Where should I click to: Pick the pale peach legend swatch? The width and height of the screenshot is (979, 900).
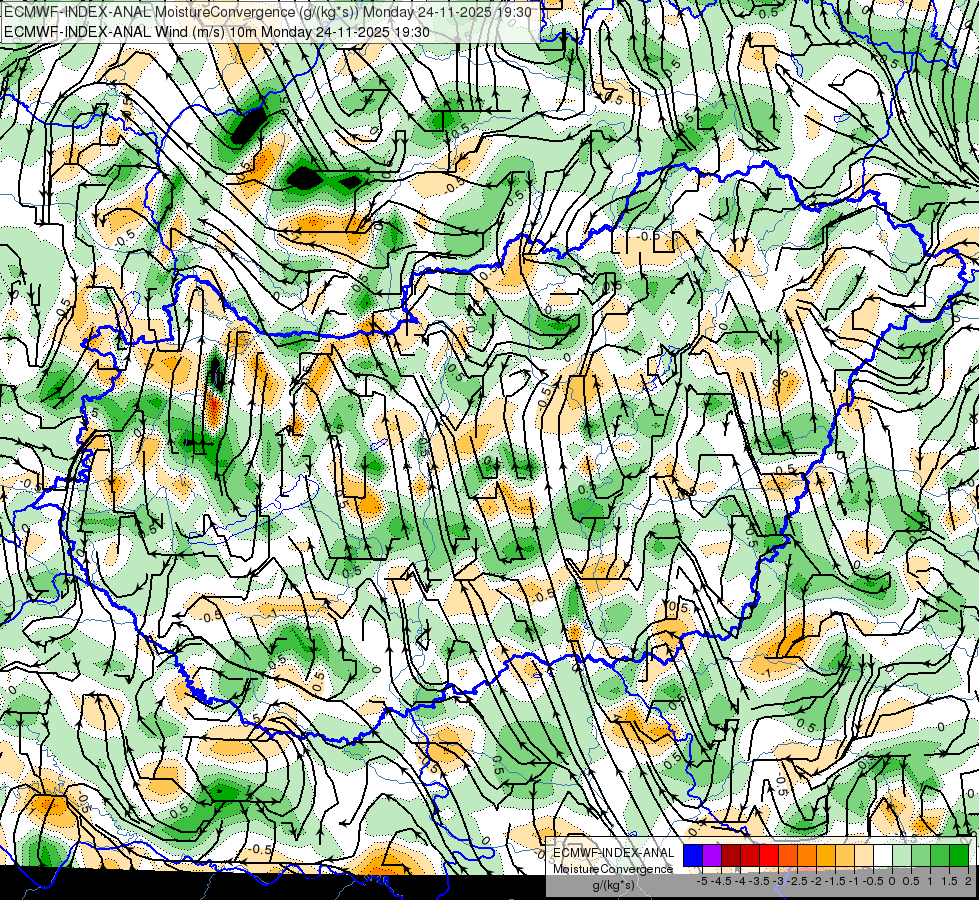coord(864,856)
